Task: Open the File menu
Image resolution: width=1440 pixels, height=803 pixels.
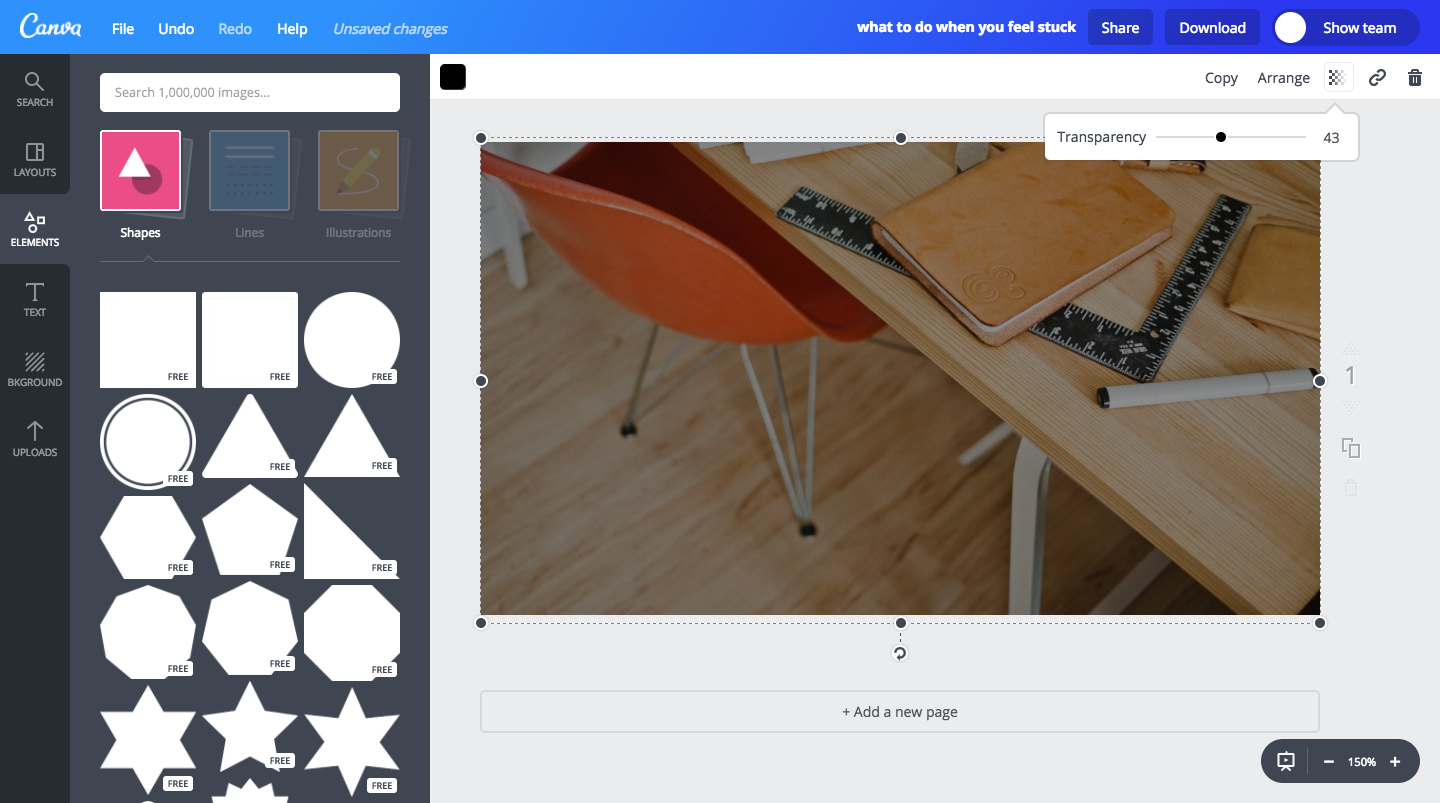Action: tap(123, 28)
